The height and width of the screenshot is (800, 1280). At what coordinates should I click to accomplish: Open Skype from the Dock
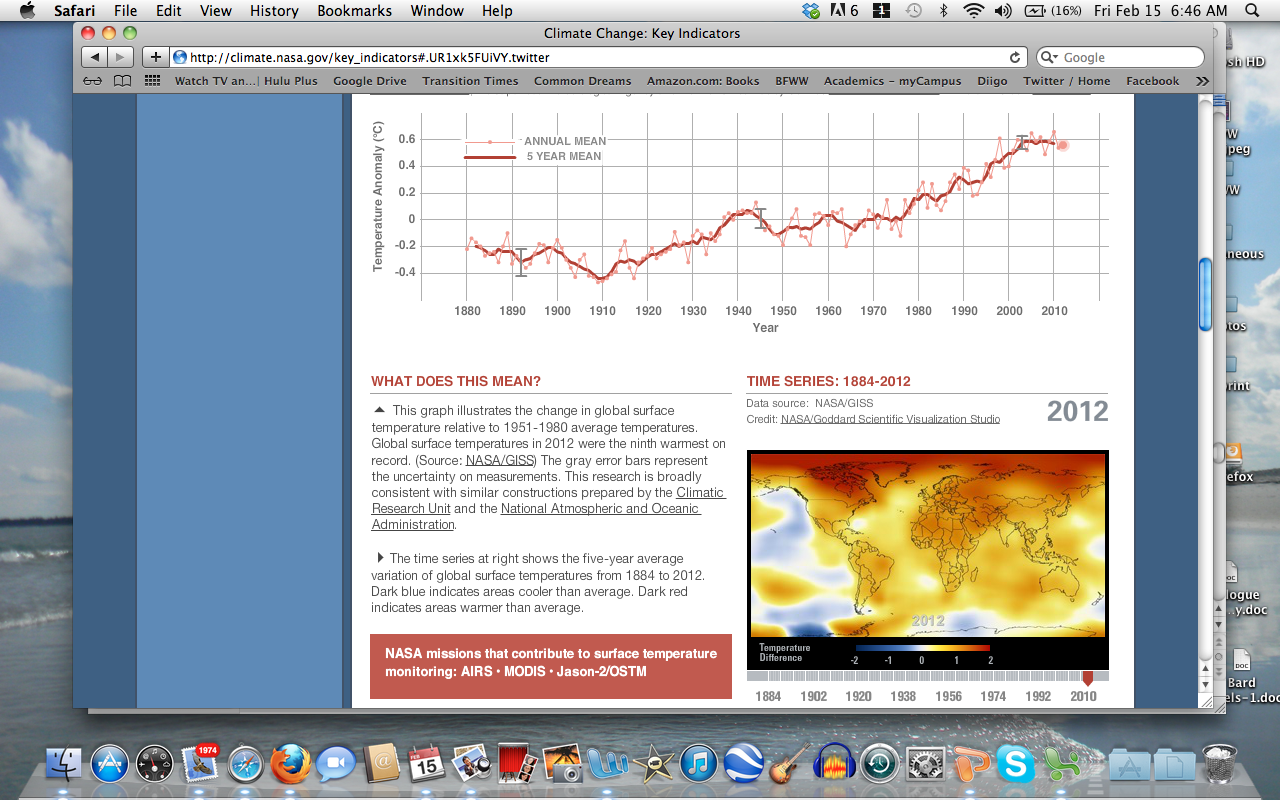[1016, 764]
